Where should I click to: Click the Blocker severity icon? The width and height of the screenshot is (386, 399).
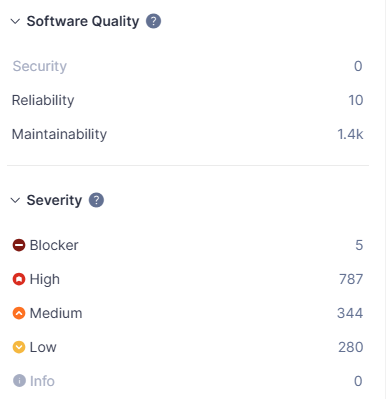click(19, 245)
